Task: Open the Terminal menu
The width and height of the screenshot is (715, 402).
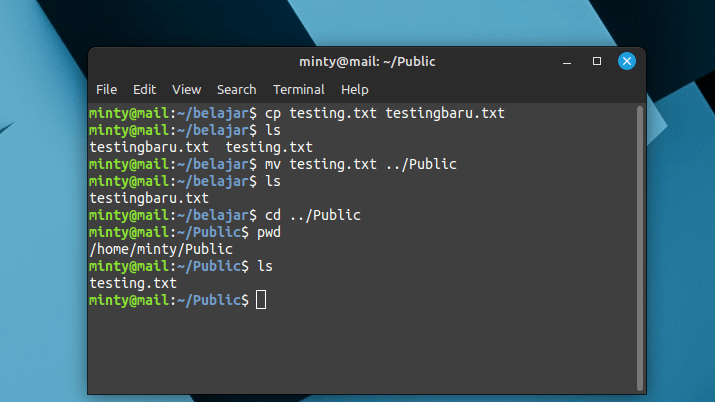Action: pyautogui.click(x=299, y=90)
